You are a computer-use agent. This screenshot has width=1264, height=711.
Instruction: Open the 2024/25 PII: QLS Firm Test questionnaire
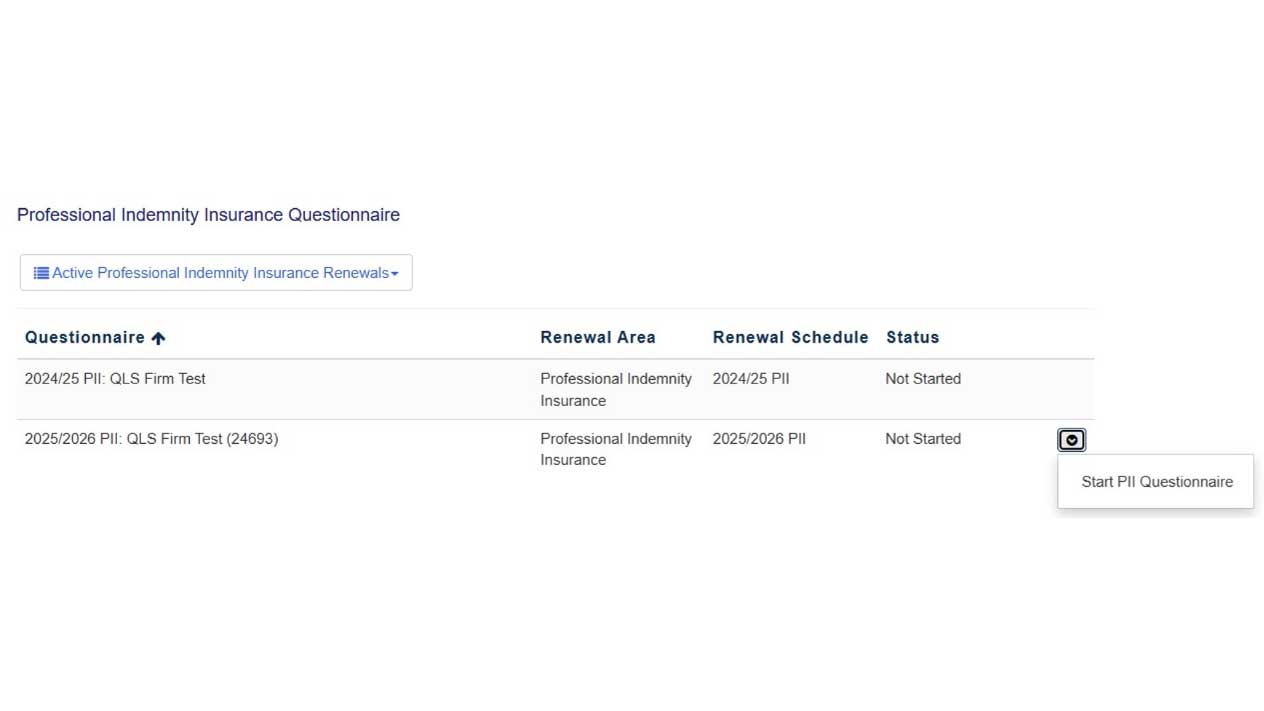coord(115,379)
